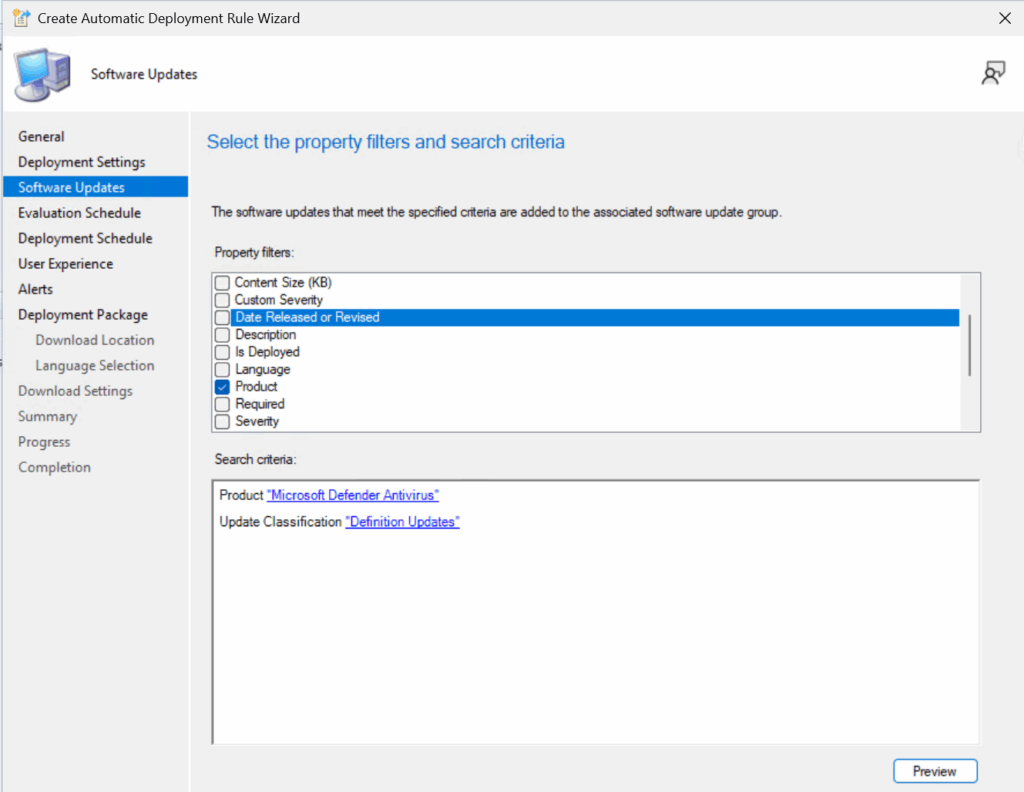Close the Create Automatic Deployment Rule Wizard
The image size is (1024, 792).
click(x=1004, y=18)
